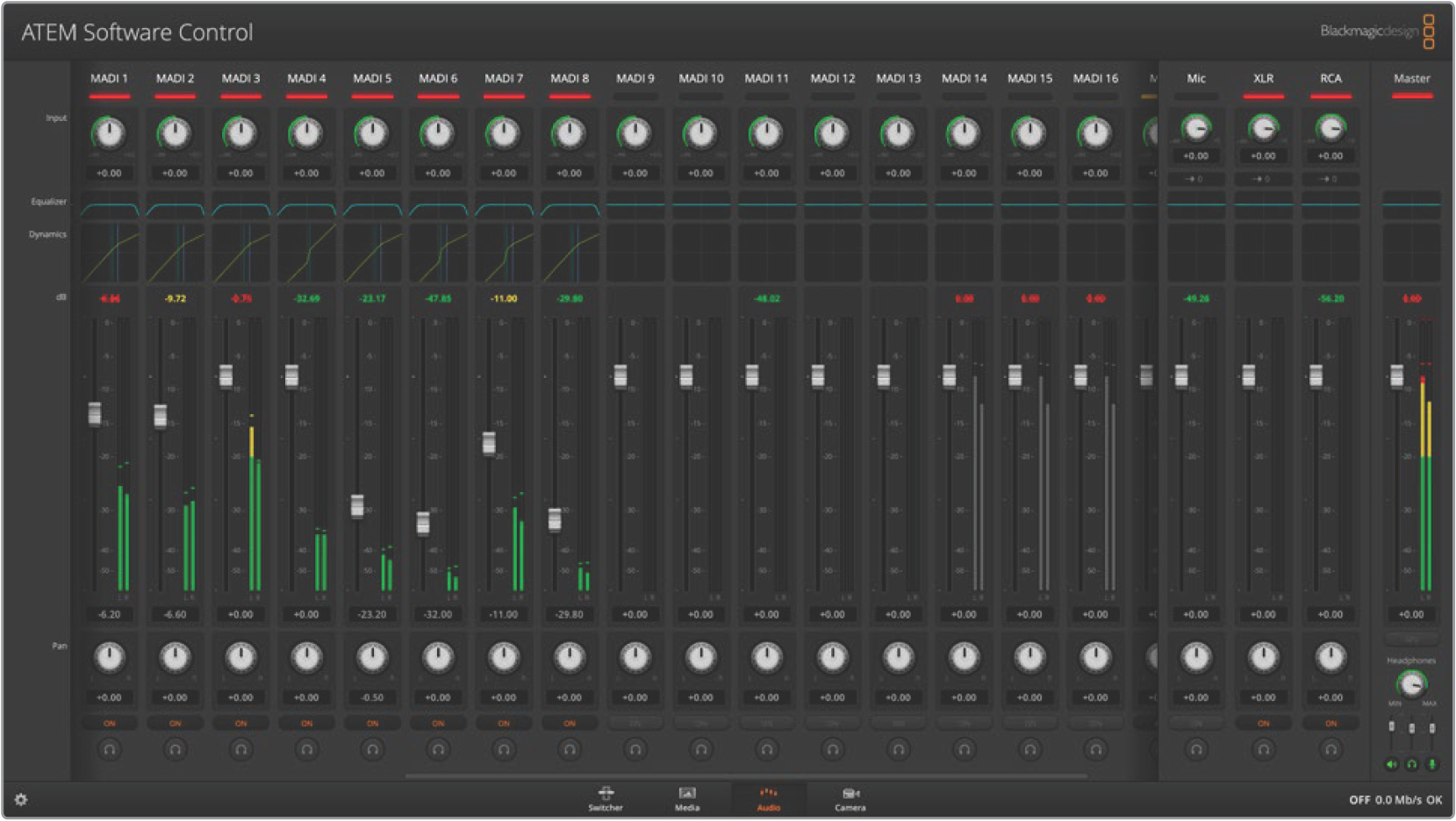Click the Mic channel headphone icon
The image size is (1456, 821).
(x=1195, y=750)
